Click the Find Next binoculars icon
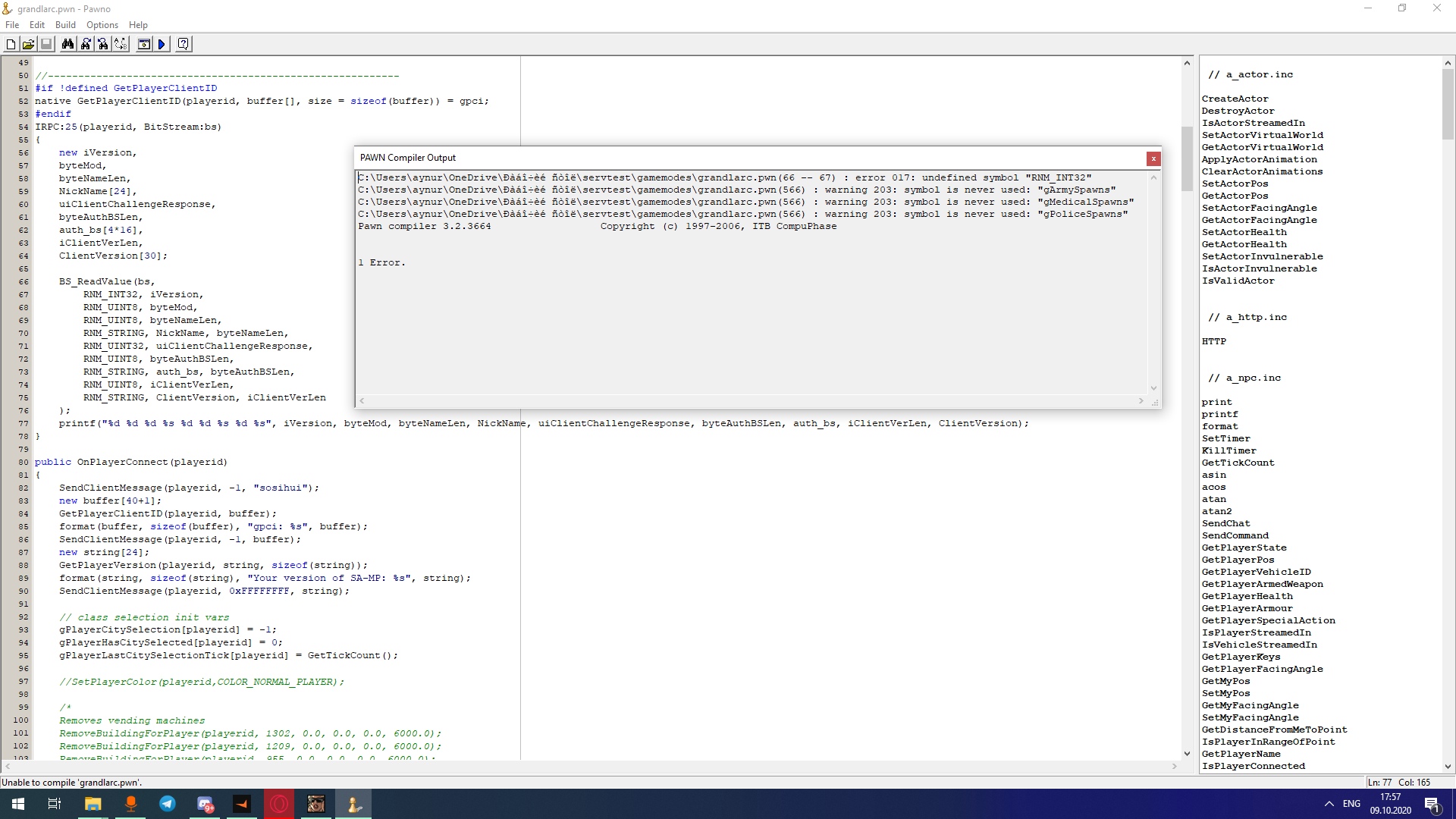The width and height of the screenshot is (1456, 819). point(86,44)
